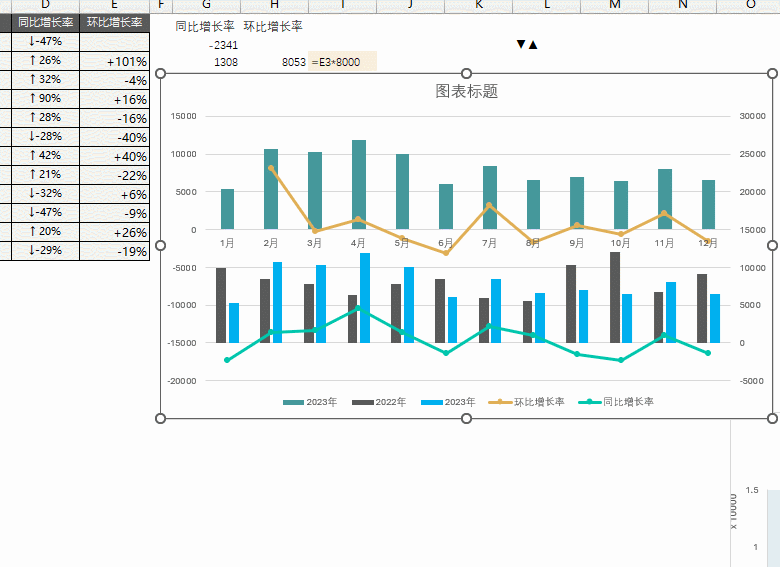This screenshot has width=780, height=567.
Task: Click the column G header
Action: click(206, 6)
